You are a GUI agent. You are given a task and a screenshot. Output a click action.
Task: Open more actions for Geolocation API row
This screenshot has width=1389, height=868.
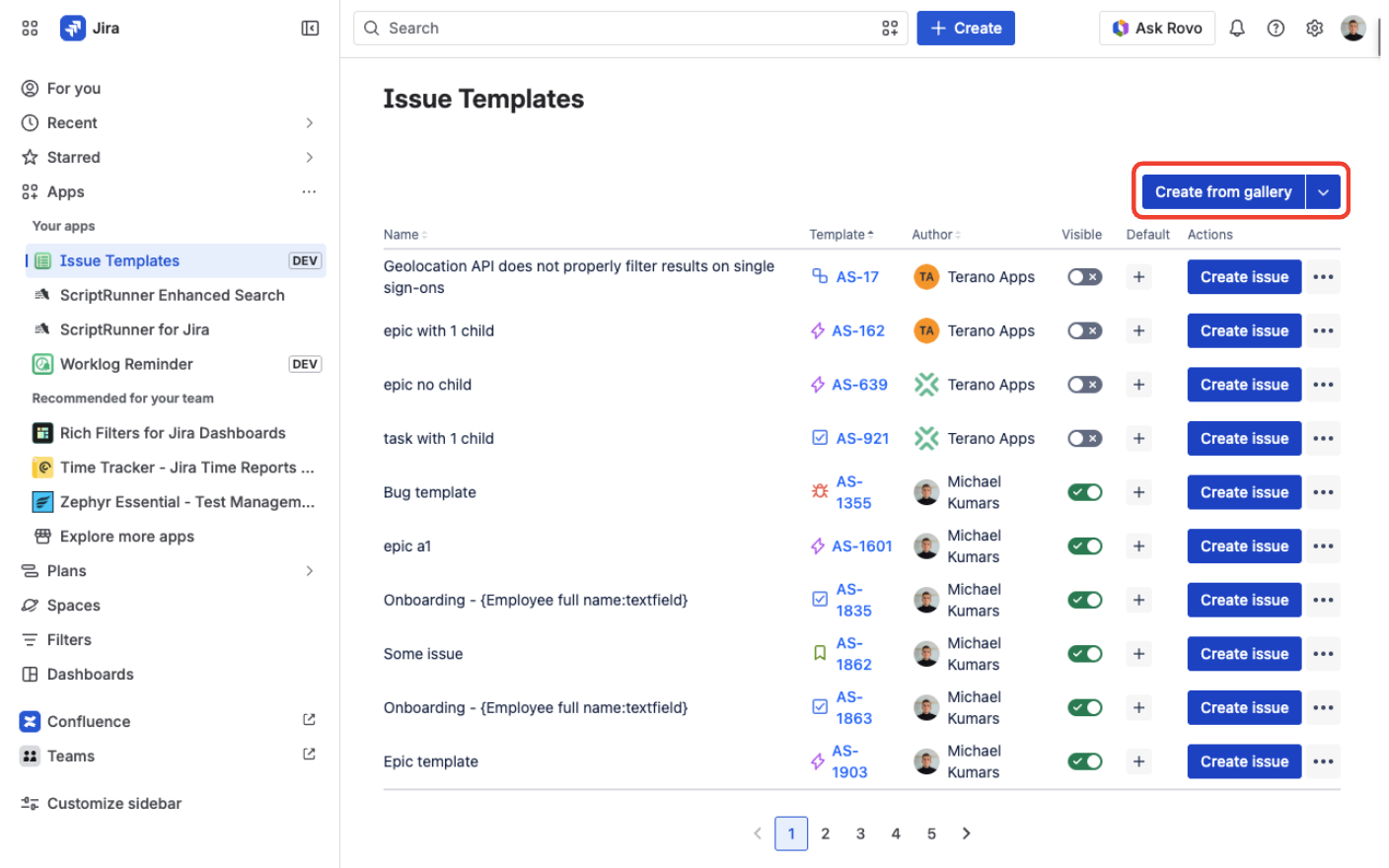[x=1324, y=277]
